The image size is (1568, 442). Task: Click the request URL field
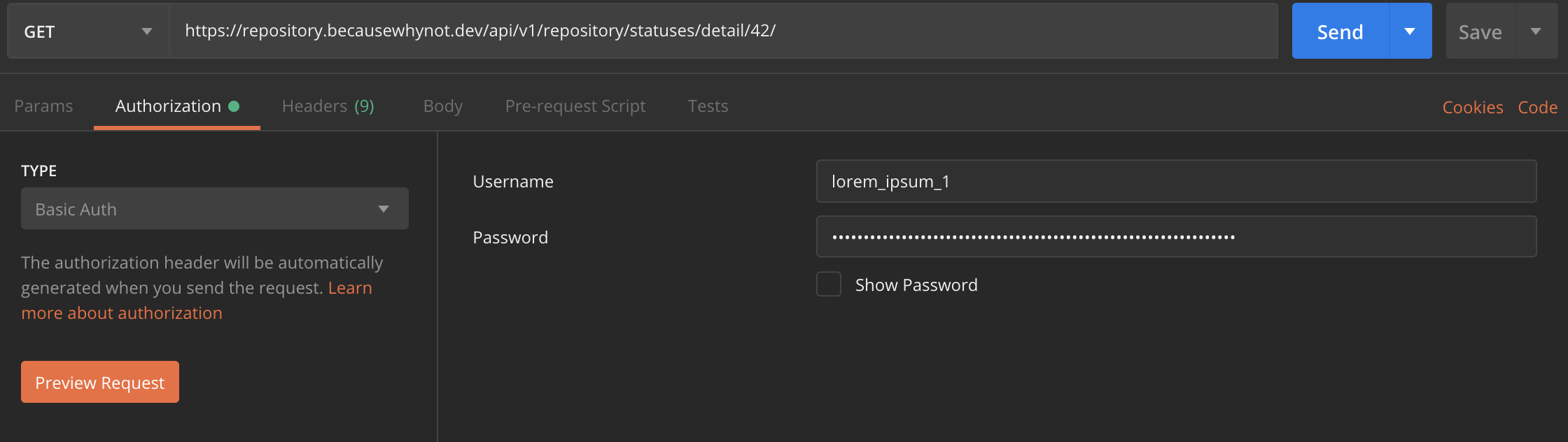[x=724, y=31]
